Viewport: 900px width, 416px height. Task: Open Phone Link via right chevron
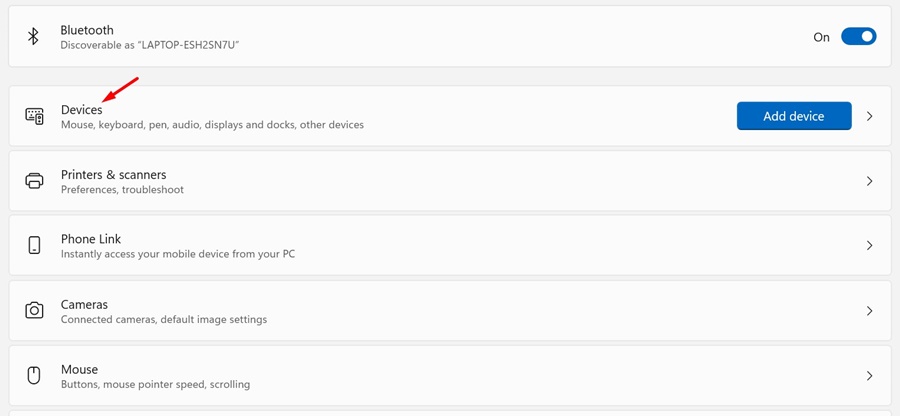coord(869,246)
